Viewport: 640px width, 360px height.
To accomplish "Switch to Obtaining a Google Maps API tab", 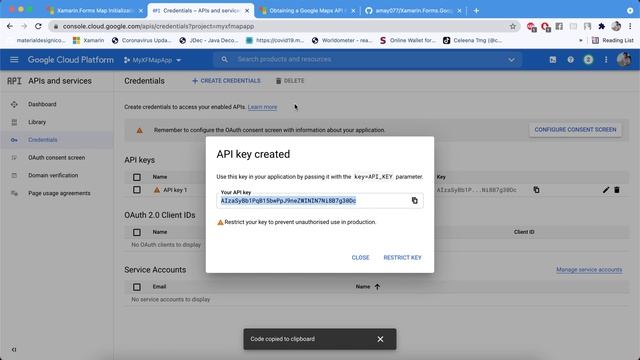I will click(x=306, y=11).
